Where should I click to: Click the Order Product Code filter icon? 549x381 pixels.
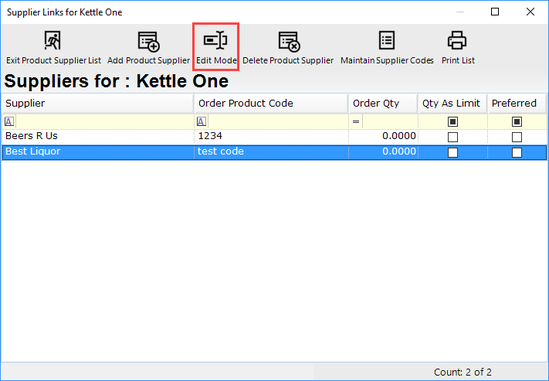click(x=201, y=122)
